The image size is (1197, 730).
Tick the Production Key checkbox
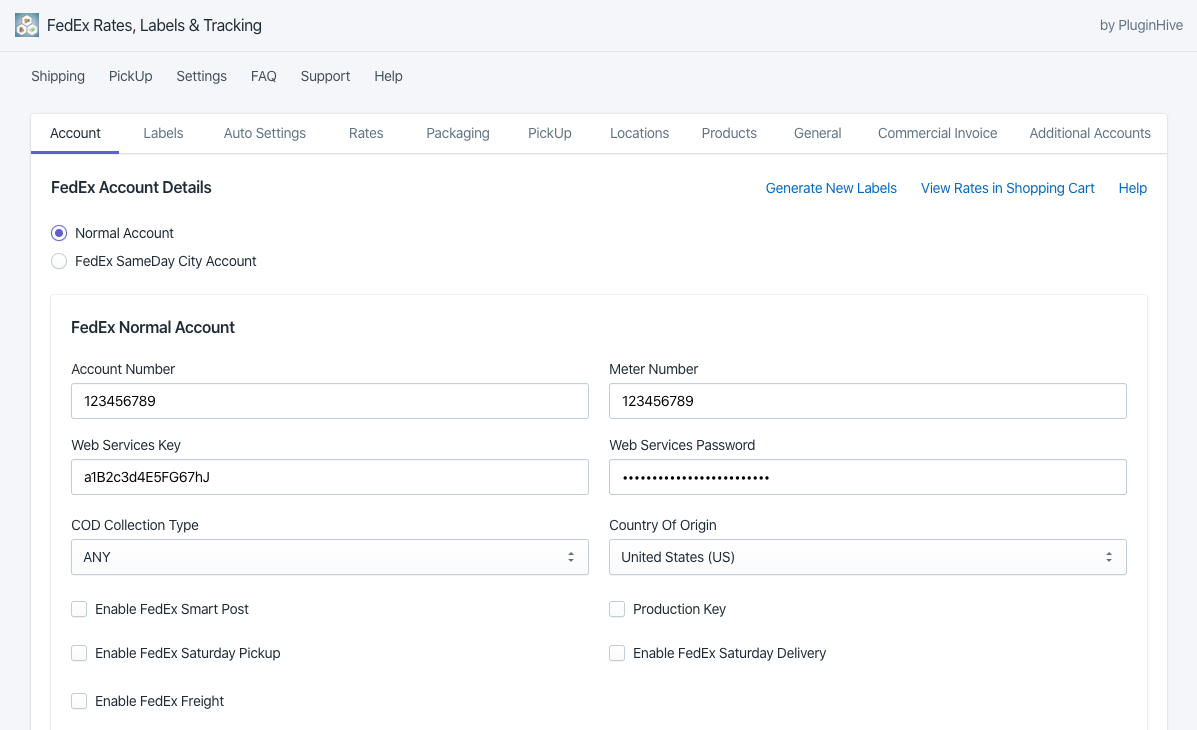[x=617, y=609]
